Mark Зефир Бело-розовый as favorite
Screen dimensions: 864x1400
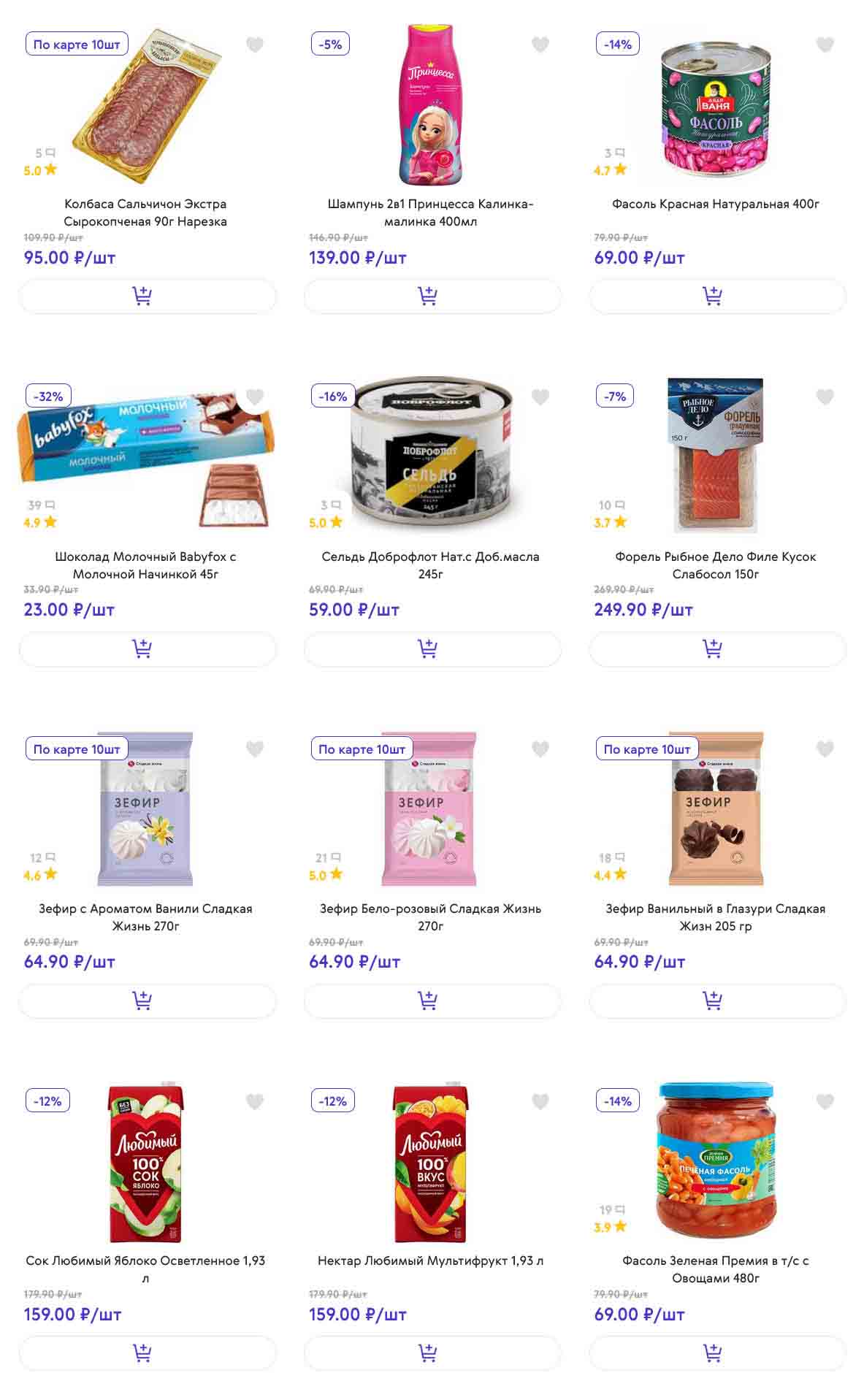pos(540,749)
